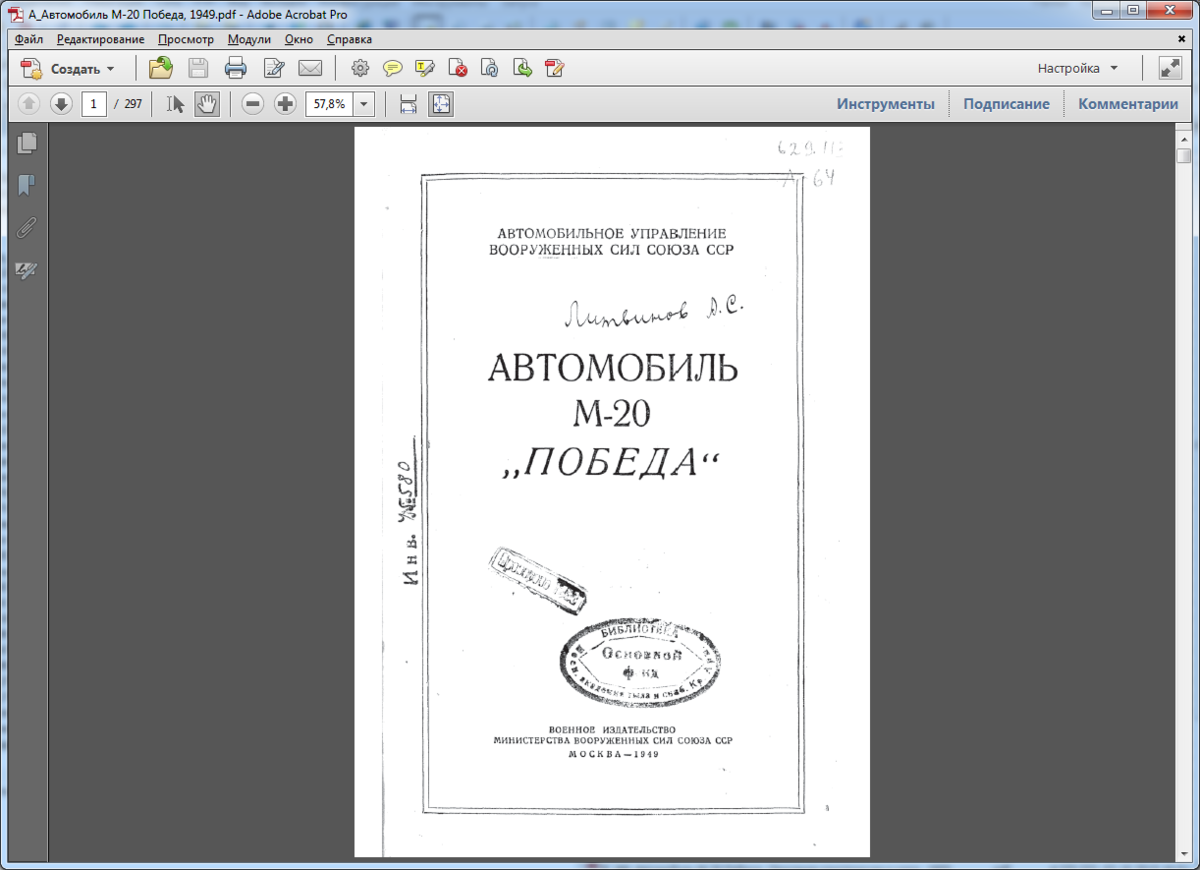Open the Просмотр menu
The height and width of the screenshot is (870, 1200).
click(186, 39)
